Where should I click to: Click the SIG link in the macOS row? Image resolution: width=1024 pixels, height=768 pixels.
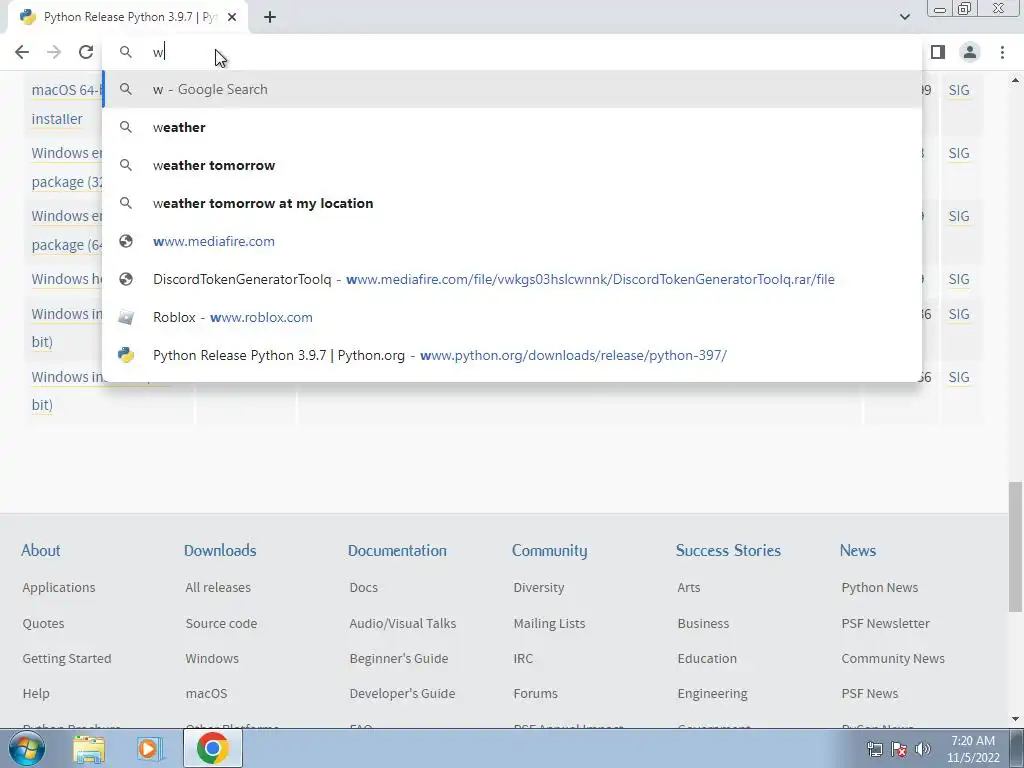coord(959,90)
